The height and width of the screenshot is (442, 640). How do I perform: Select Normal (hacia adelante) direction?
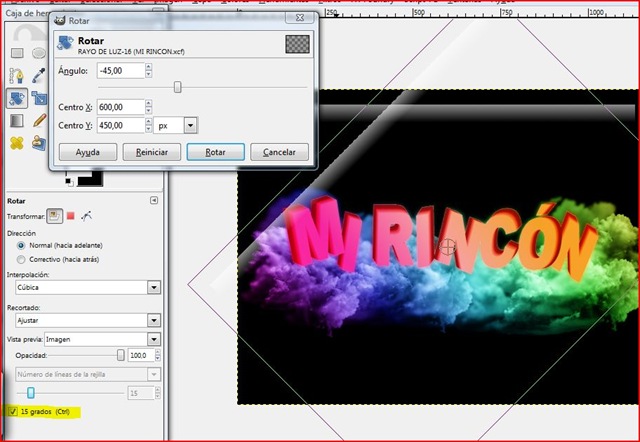point(22,245)
